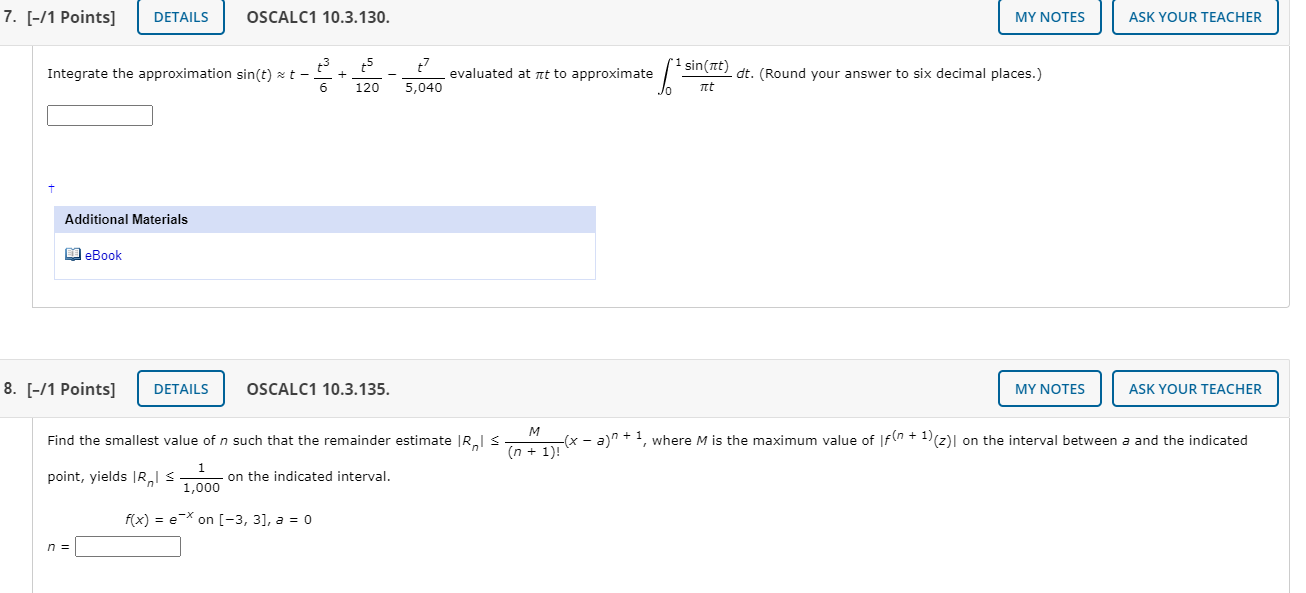Click the OSCALC1 10.3.135 question title
Screen dimensions: 1306x593
pos(318,389)
